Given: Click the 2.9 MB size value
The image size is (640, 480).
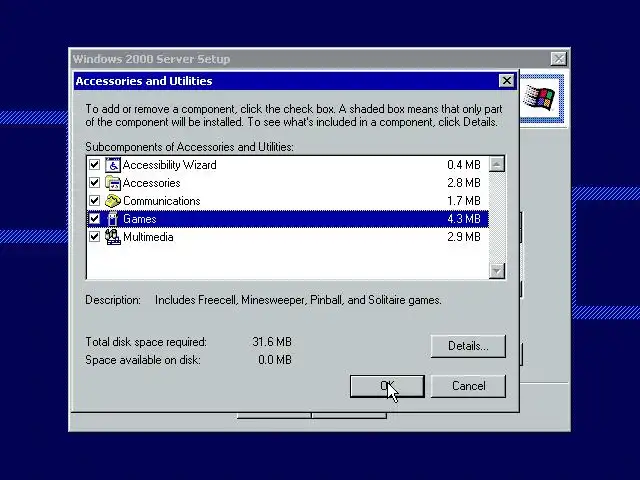Looking at the screenshot, I should coord(464,237).
